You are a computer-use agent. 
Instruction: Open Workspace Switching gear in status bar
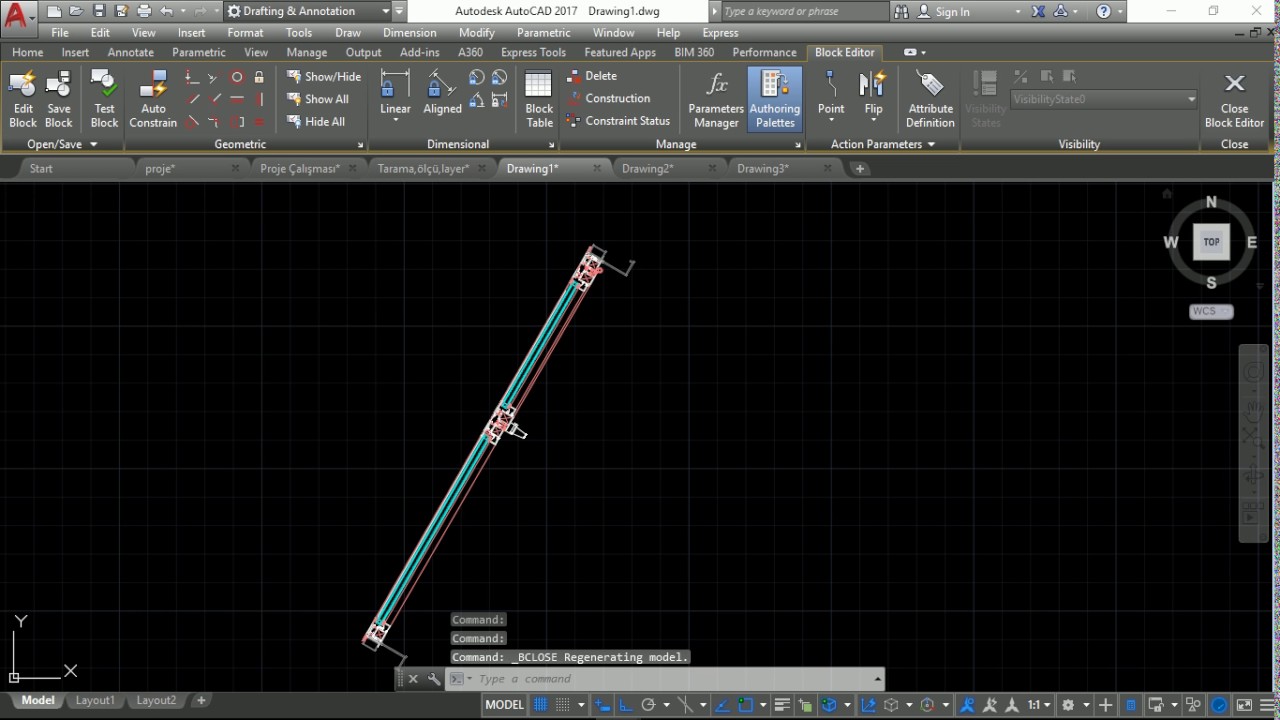(1067, 705)
